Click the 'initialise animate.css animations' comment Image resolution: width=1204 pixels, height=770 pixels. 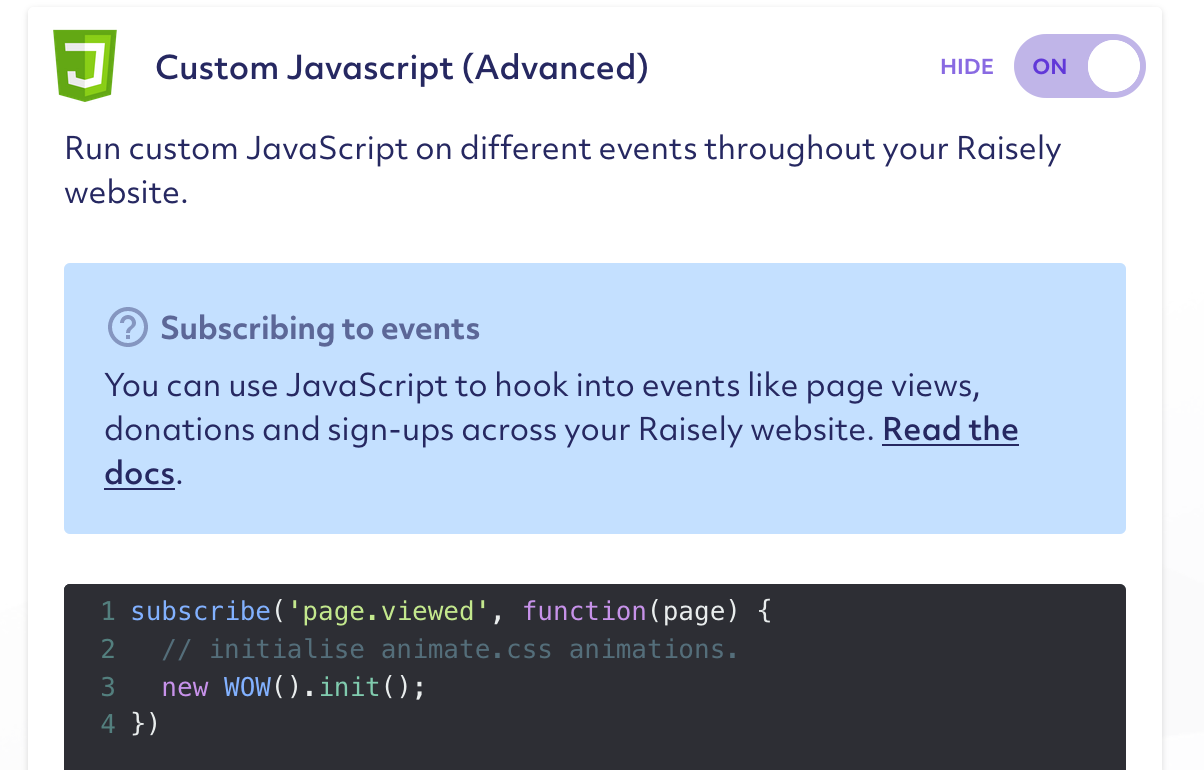point(449,649)
